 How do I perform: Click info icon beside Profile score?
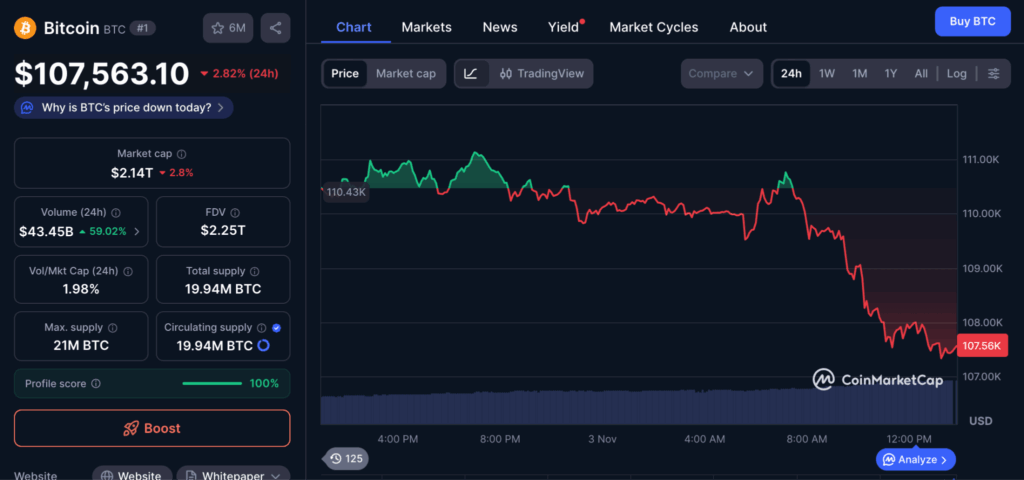point(96,383)
